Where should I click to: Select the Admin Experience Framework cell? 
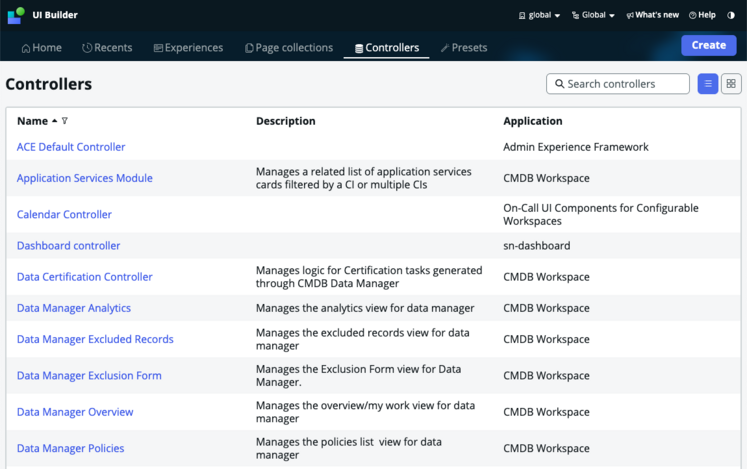coord(575,147)
